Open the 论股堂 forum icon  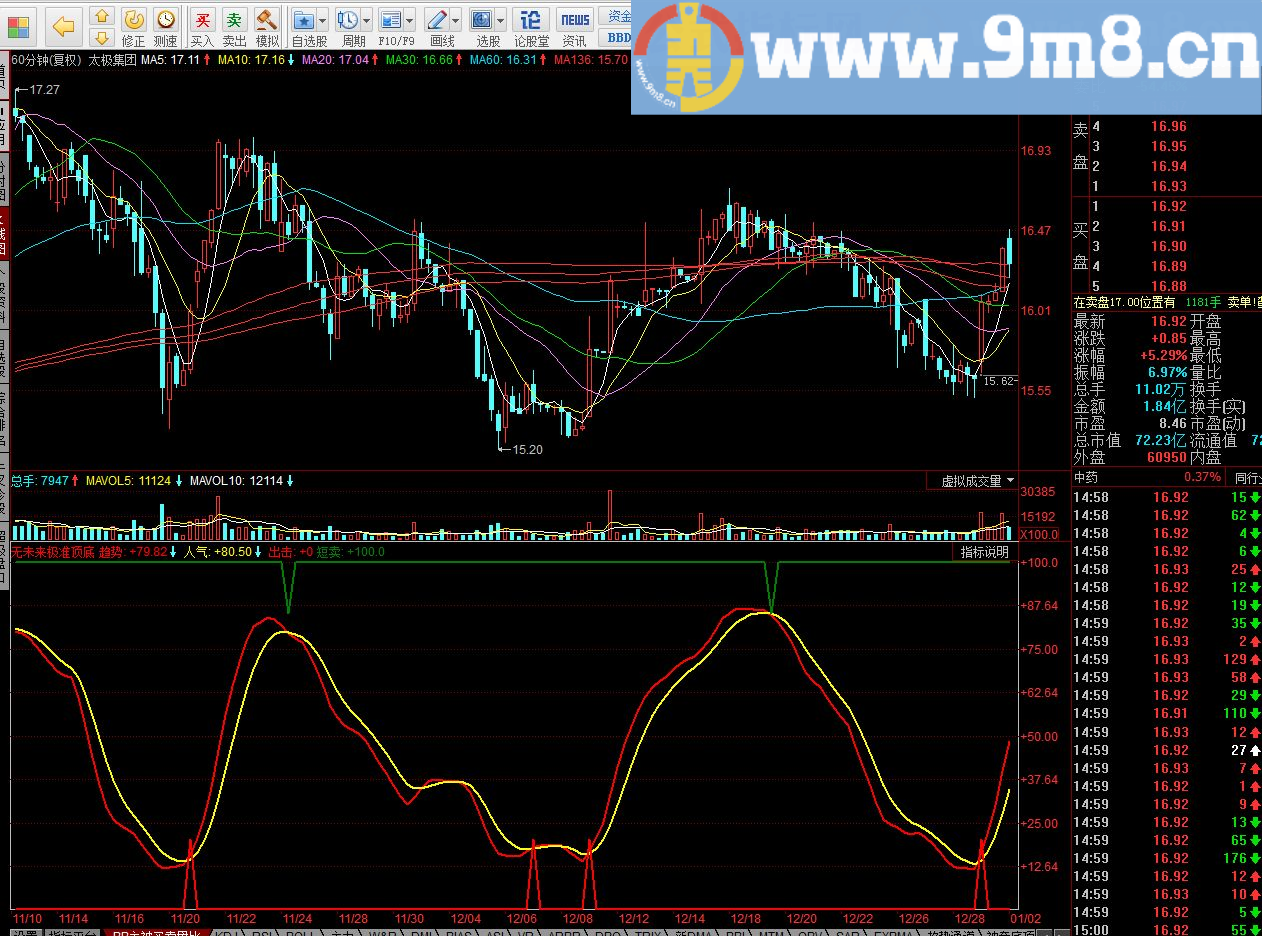click(x=531, y=19)
